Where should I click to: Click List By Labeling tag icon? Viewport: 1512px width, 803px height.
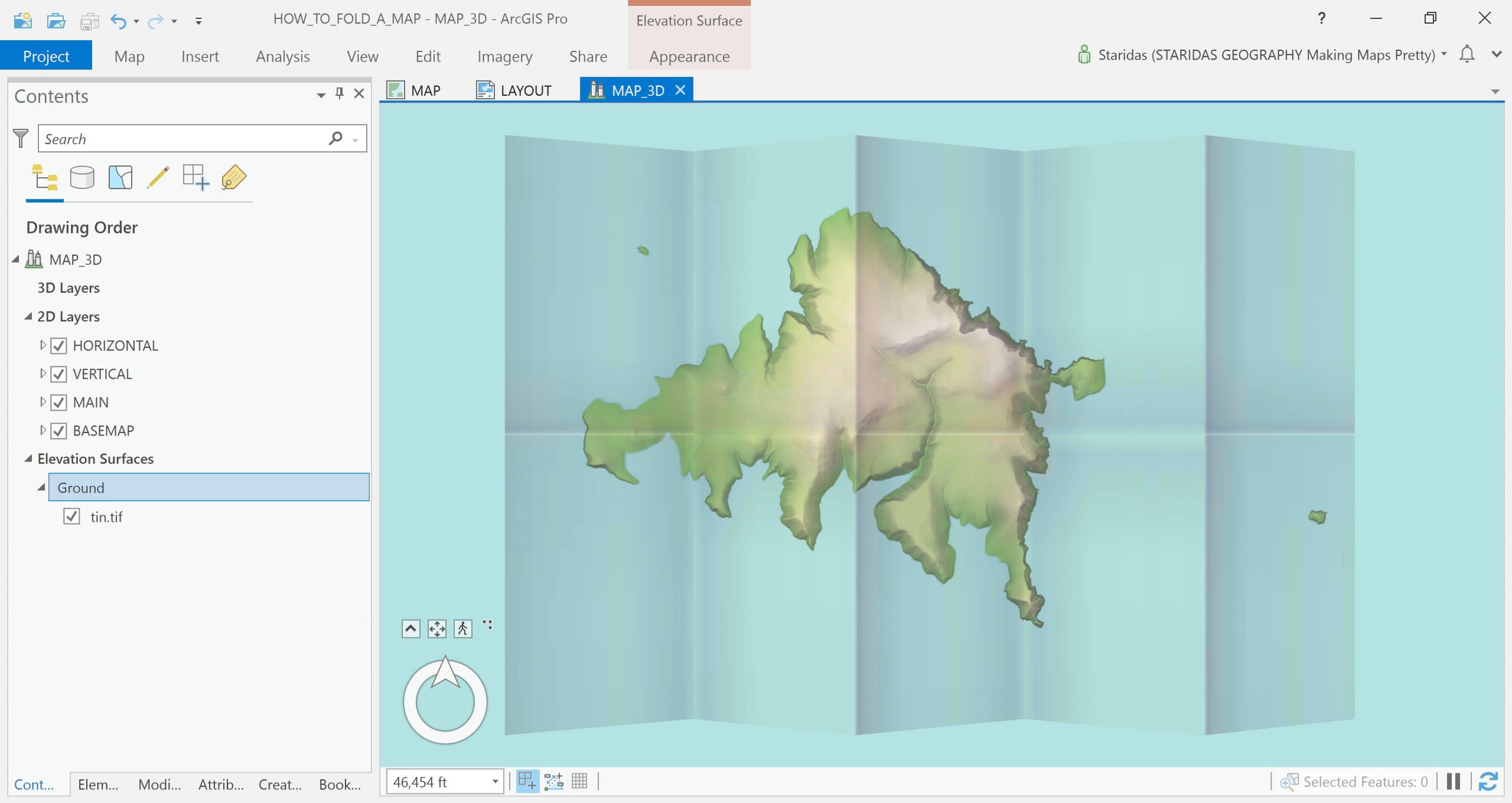234,177
